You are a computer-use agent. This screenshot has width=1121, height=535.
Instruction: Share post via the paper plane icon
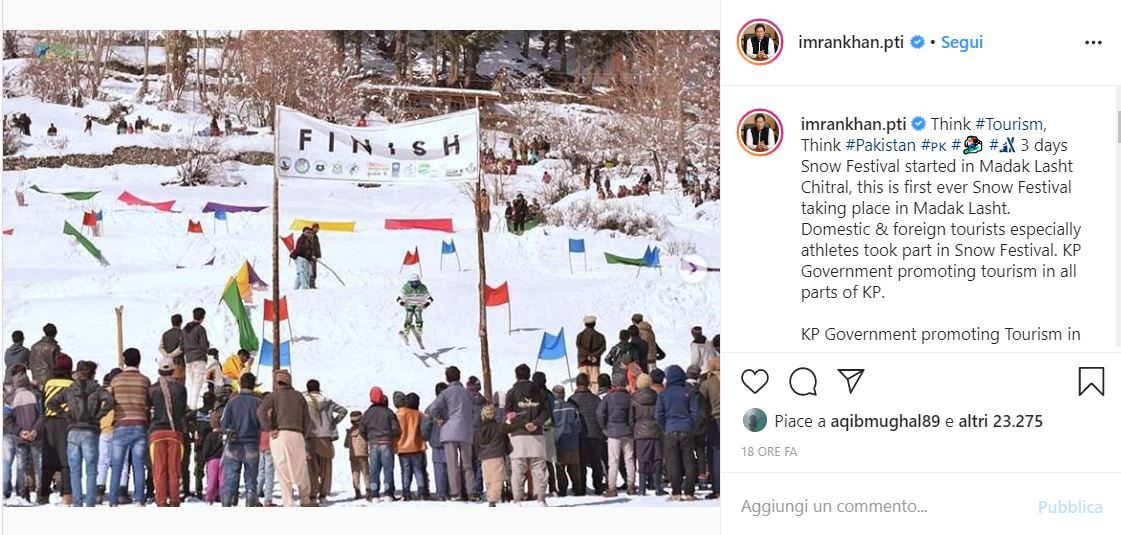851,381
